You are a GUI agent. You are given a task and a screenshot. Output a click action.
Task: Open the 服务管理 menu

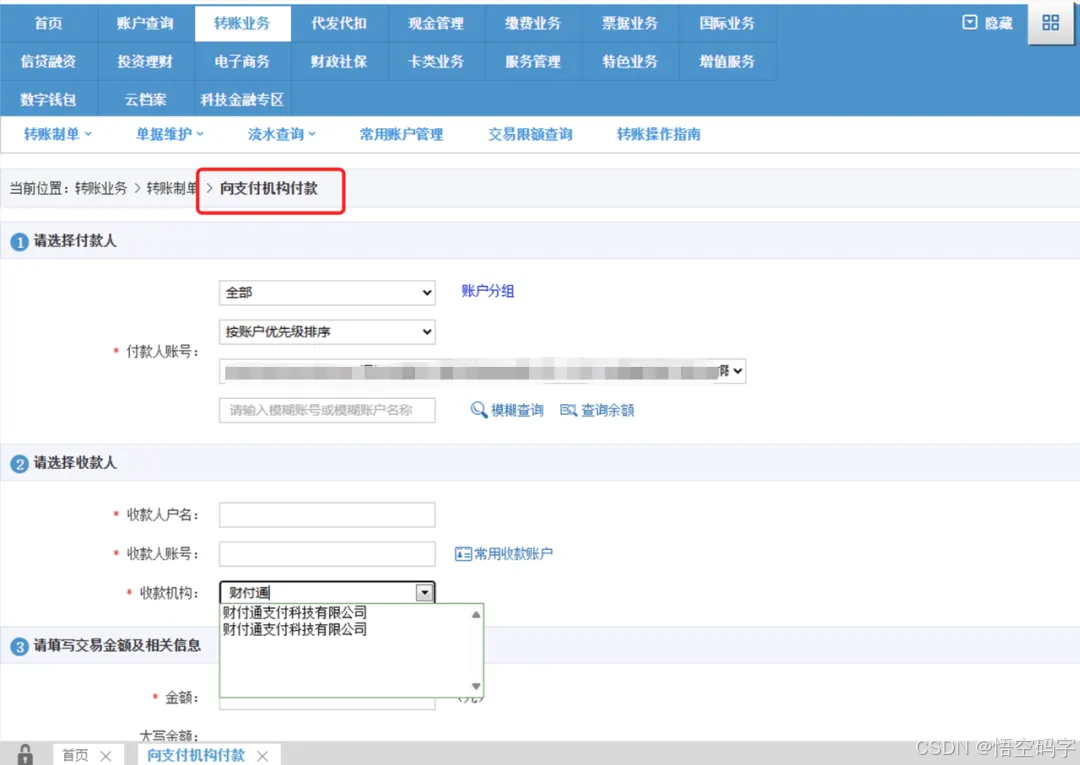tap(533, 61)
